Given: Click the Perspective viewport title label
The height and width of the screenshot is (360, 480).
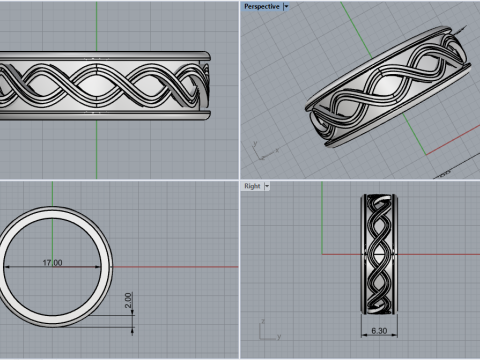Looking at the screenshot, I should pos(261,7).
